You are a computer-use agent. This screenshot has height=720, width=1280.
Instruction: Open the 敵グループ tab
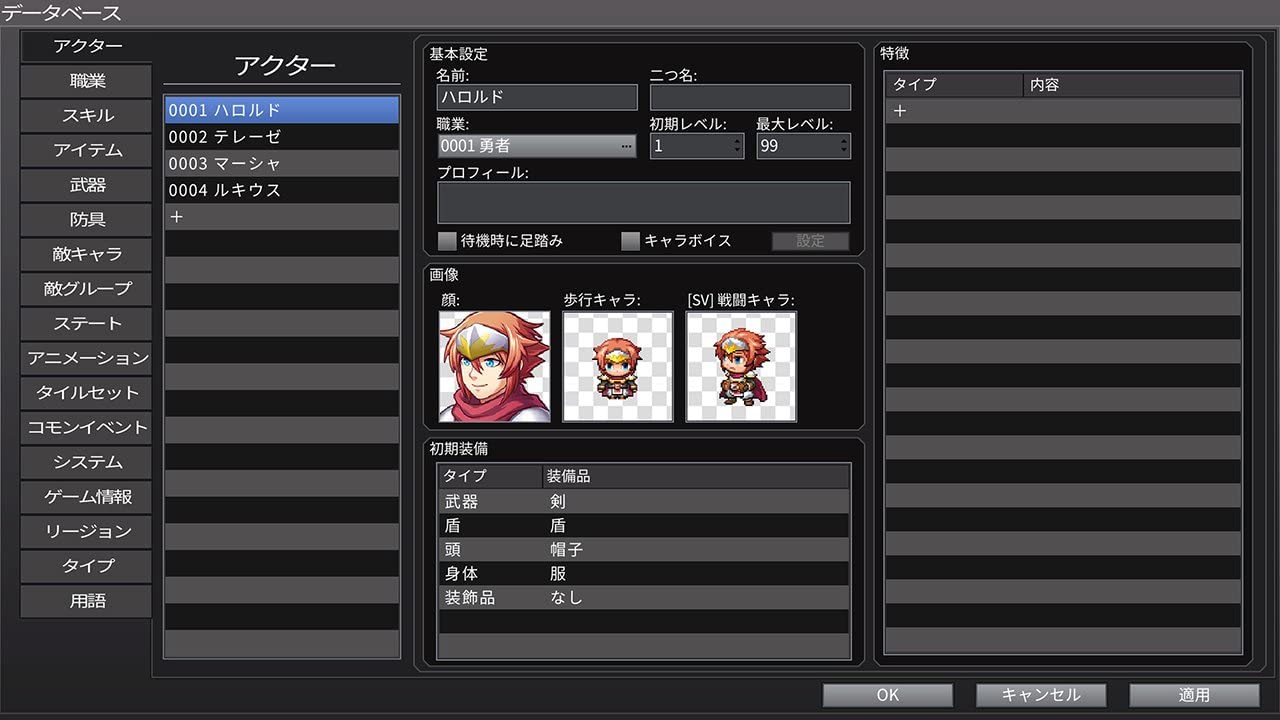coord(88,288)
